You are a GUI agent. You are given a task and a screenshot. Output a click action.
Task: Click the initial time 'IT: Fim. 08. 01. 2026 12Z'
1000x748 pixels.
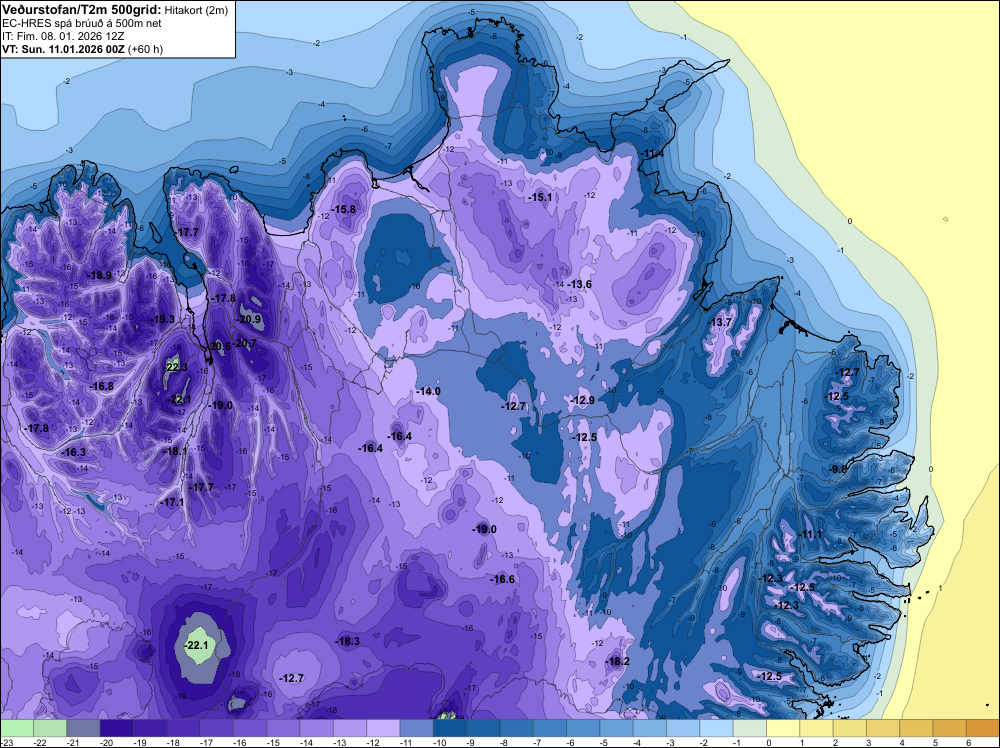63,36
